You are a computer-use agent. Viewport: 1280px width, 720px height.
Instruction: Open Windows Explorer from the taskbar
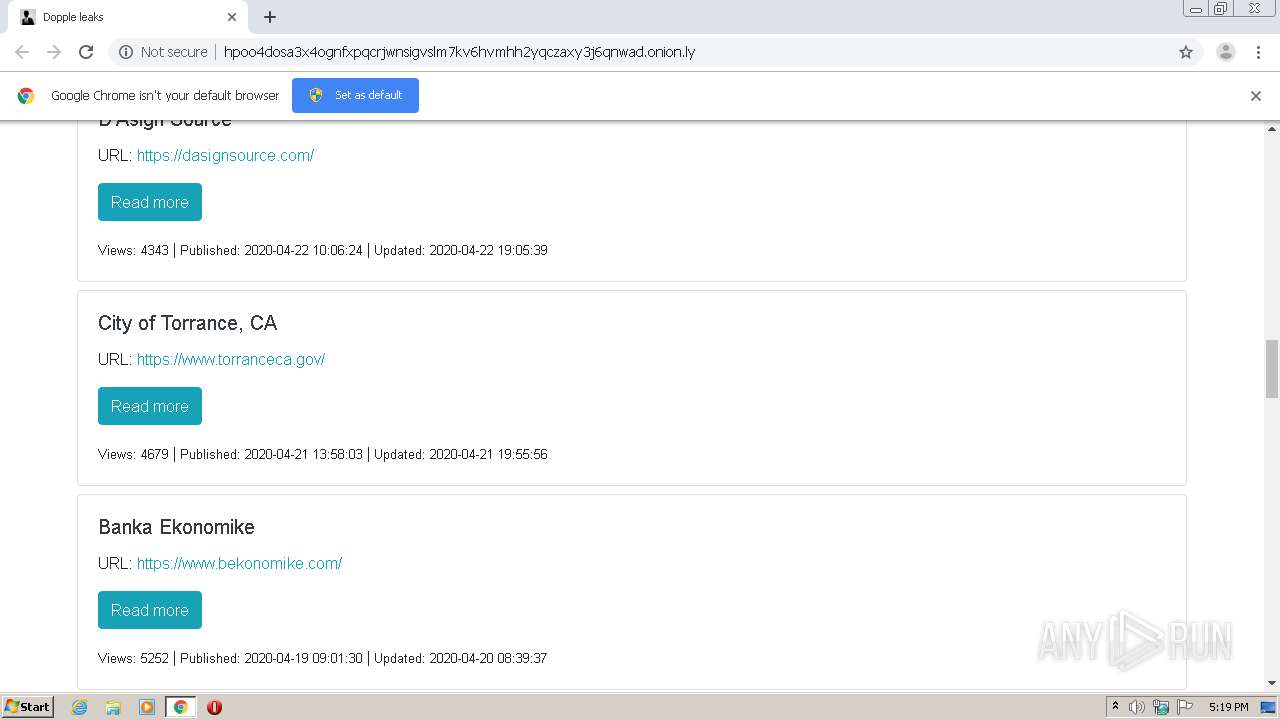(x=113, y=707)
